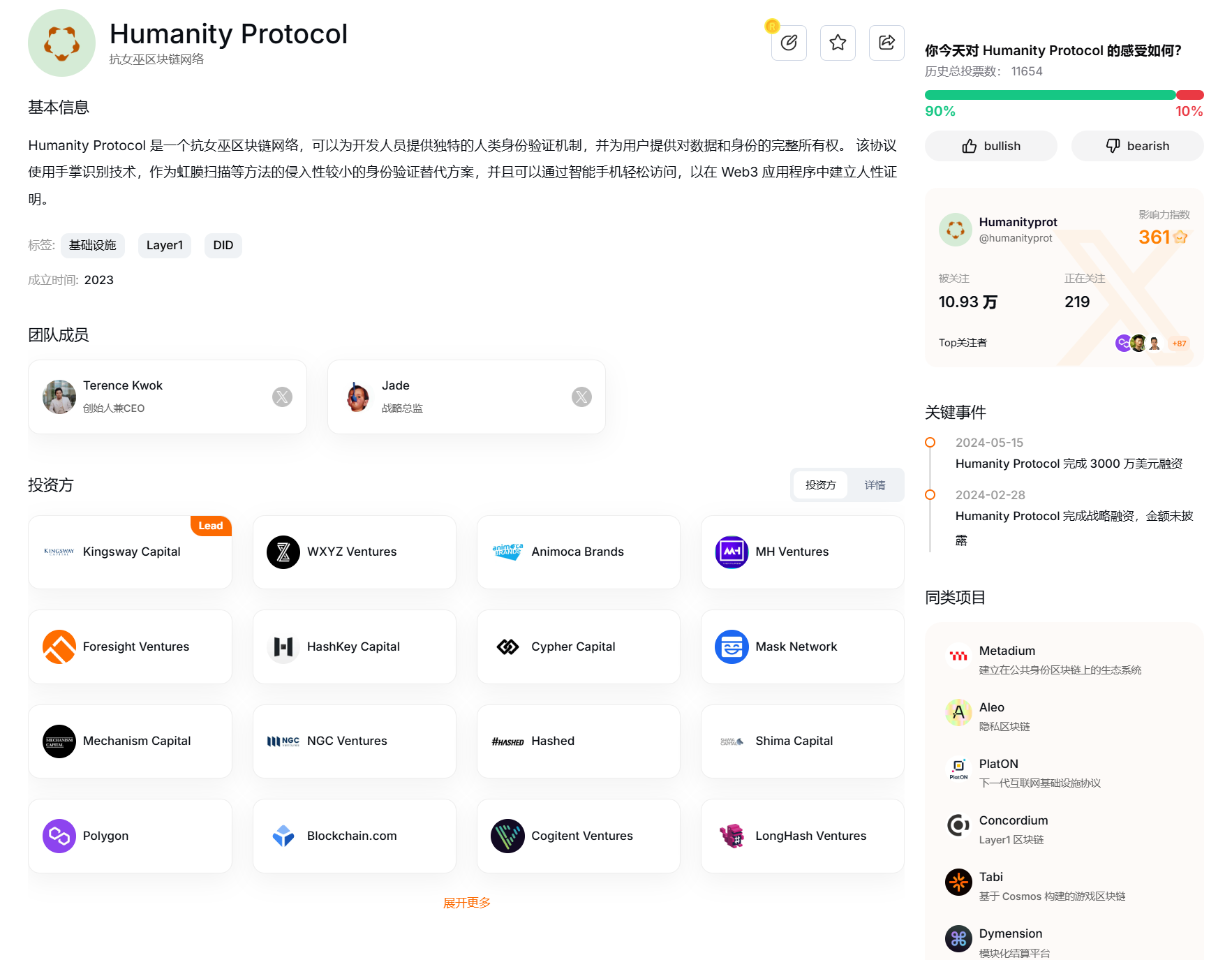Click the 2024-05-15 event timeline marker
Screen dimensions: 1232x960
930,443
